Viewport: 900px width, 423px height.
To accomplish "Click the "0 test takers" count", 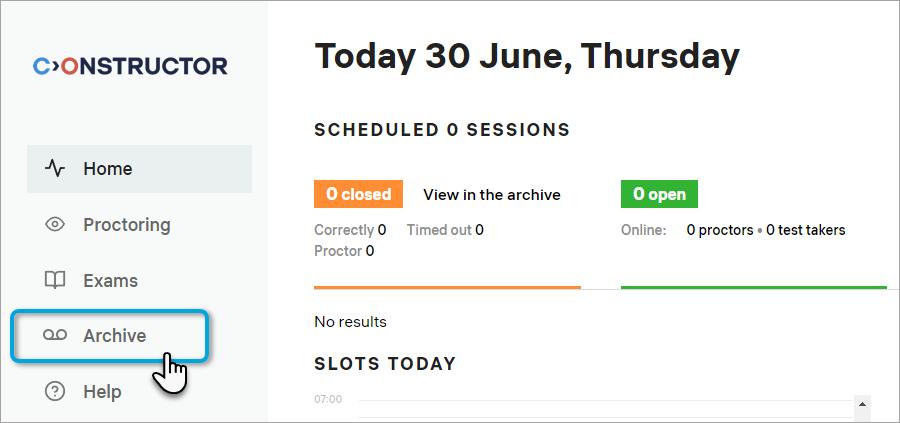I will (x=806, y=230).
